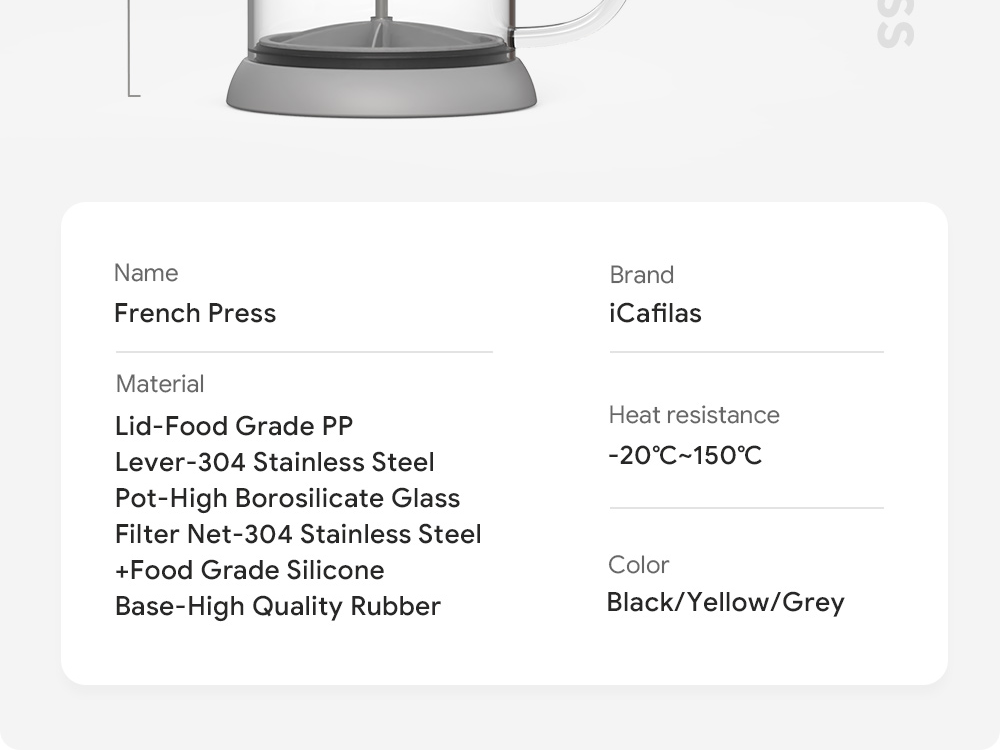Click the "Material" section label
Image resolution: width=1000 pixels, height=750 pixels.
160,384
